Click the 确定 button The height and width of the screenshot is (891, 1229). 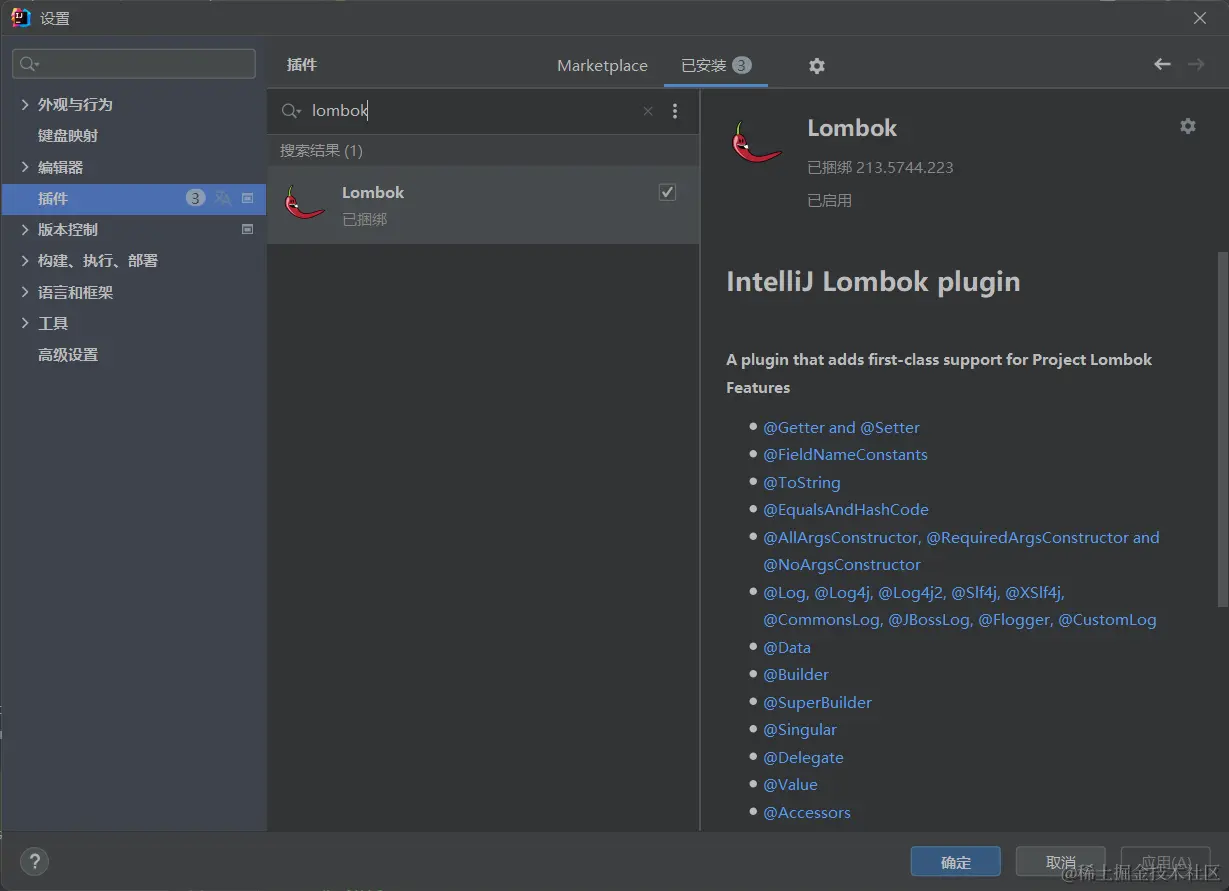955,862
